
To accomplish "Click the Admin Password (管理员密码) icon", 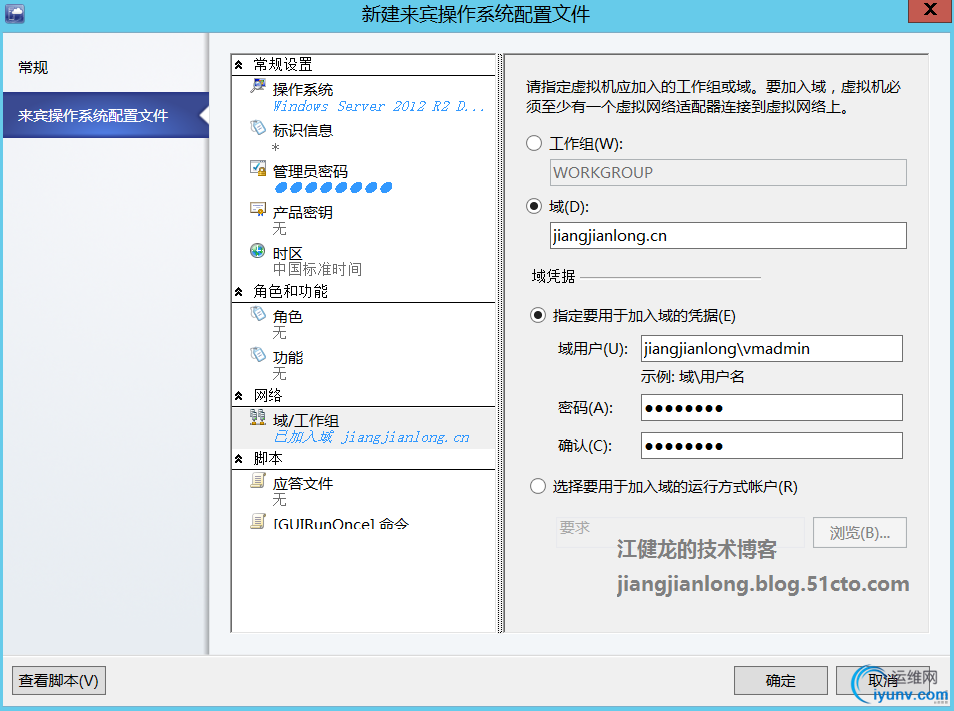I will (x=258, y=168).
